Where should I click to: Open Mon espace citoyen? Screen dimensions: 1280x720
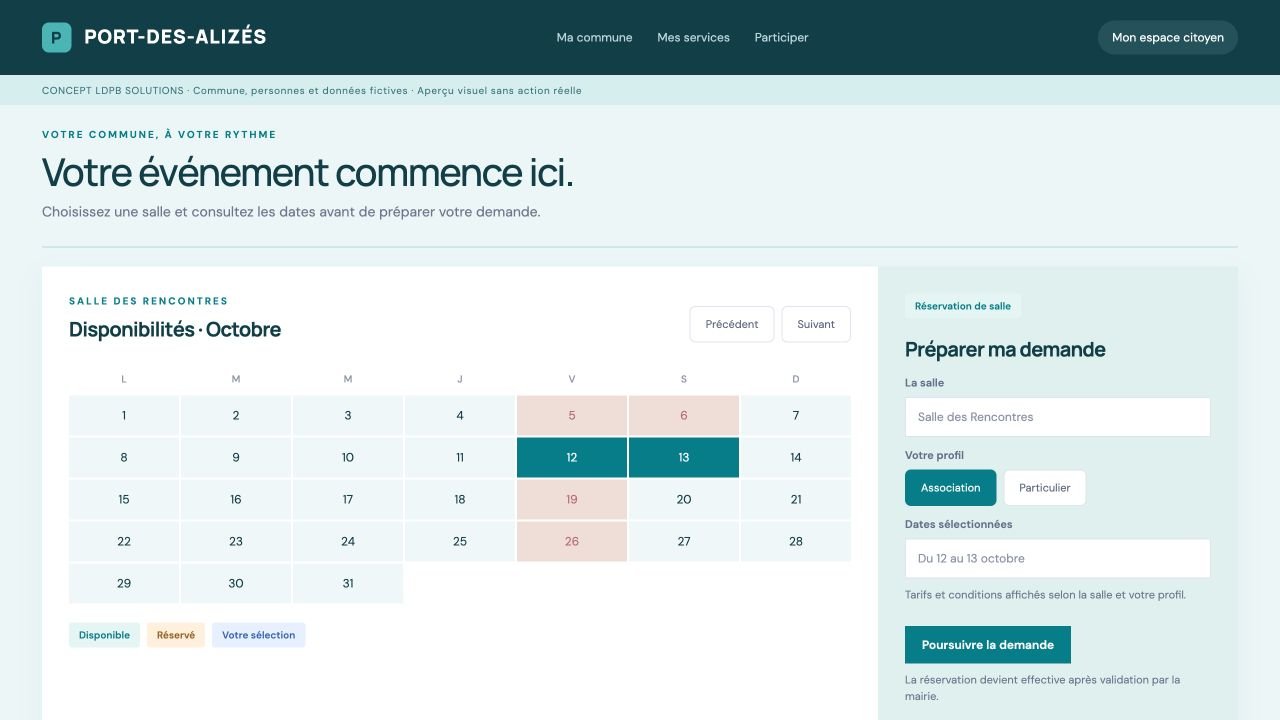click(1167, 37)
